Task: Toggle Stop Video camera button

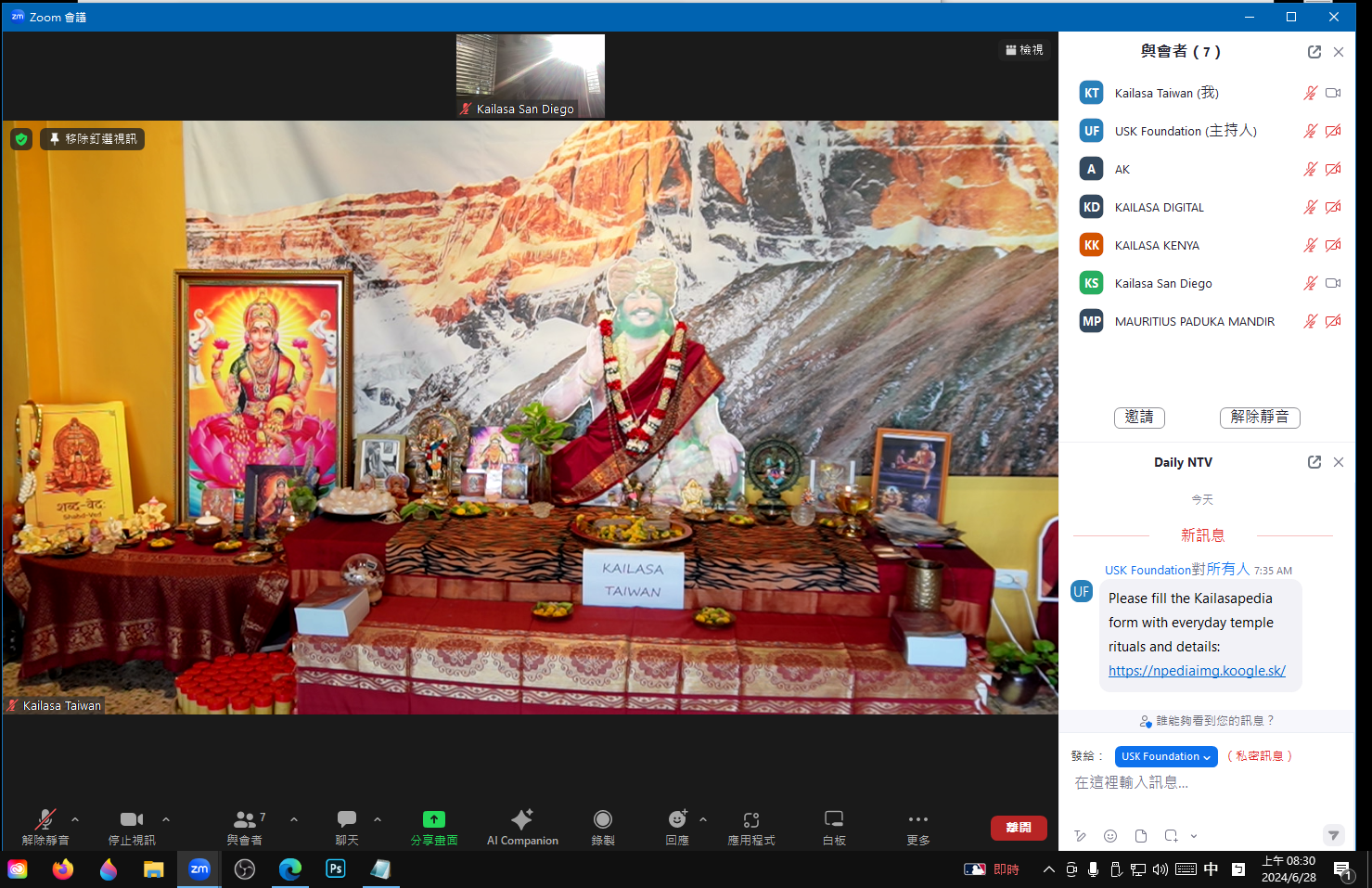Action: (x=132, y=819)
